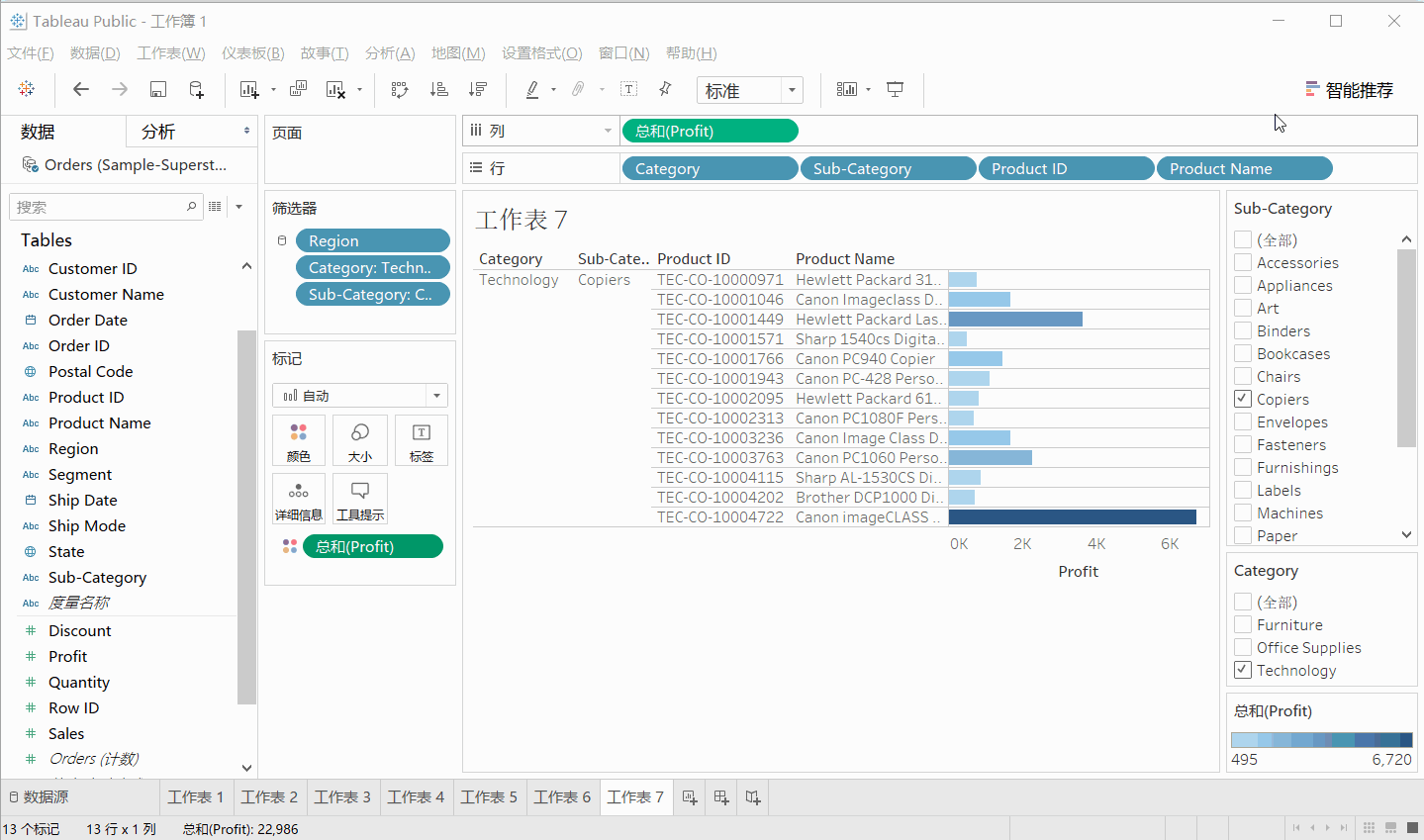Open 智能推荐 (Show Me) panel
Screen dimensions: 1424x840
pos(1350,89)
